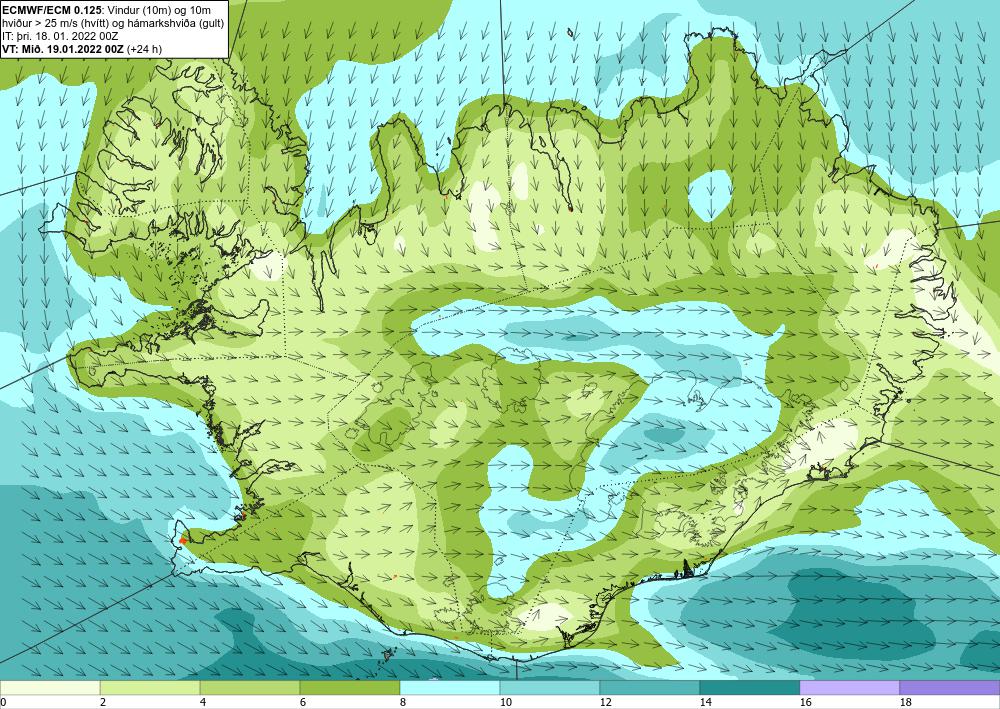
Task: Click the scale label "12"
Action: point(605,703)
